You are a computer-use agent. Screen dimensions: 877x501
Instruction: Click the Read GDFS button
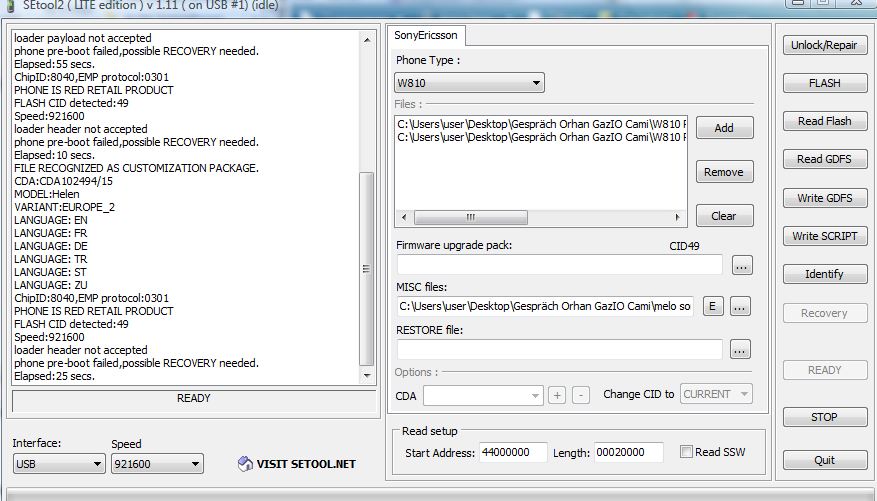[824, 159]
